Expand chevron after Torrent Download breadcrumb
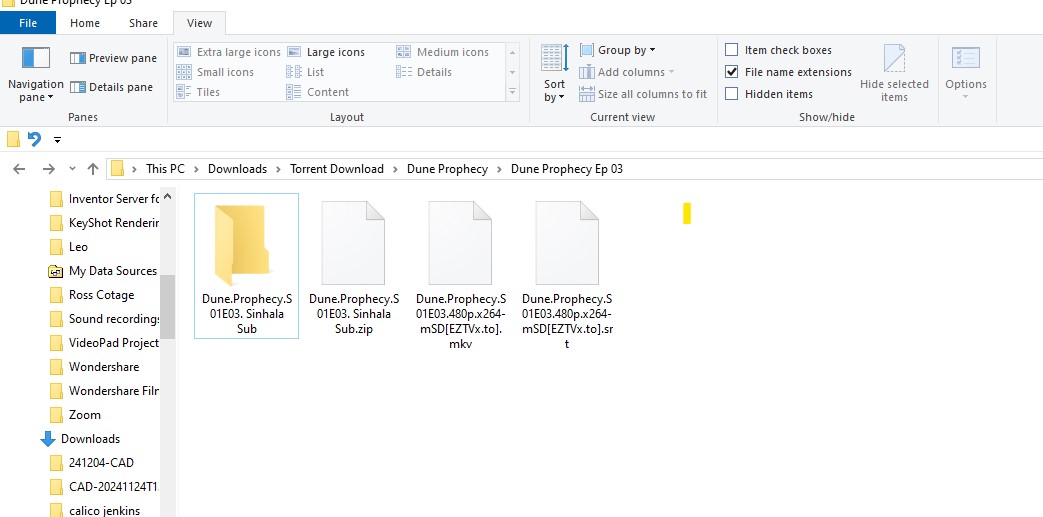This screenshot has height=517, width=1043. pyautogui.click(x=395, y=169)
